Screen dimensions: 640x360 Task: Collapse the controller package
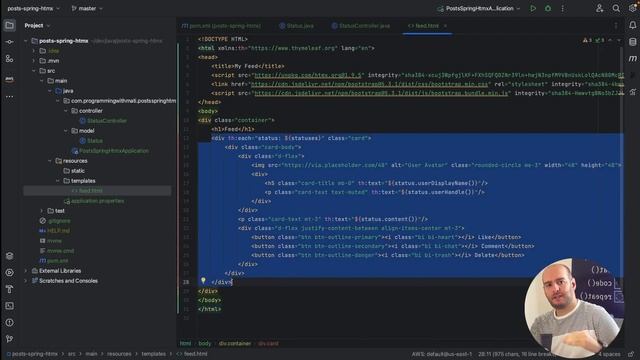[x=66, y=111]
